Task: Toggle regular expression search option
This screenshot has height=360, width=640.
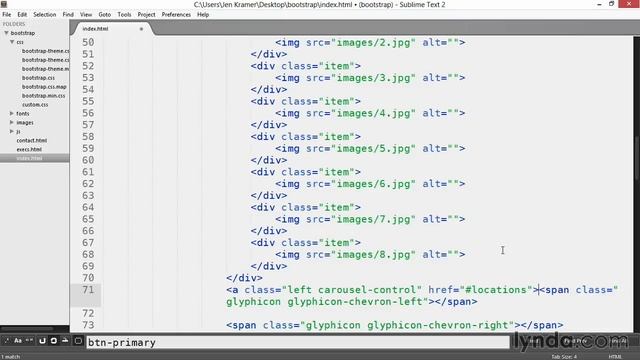Action: coord(6,340)
